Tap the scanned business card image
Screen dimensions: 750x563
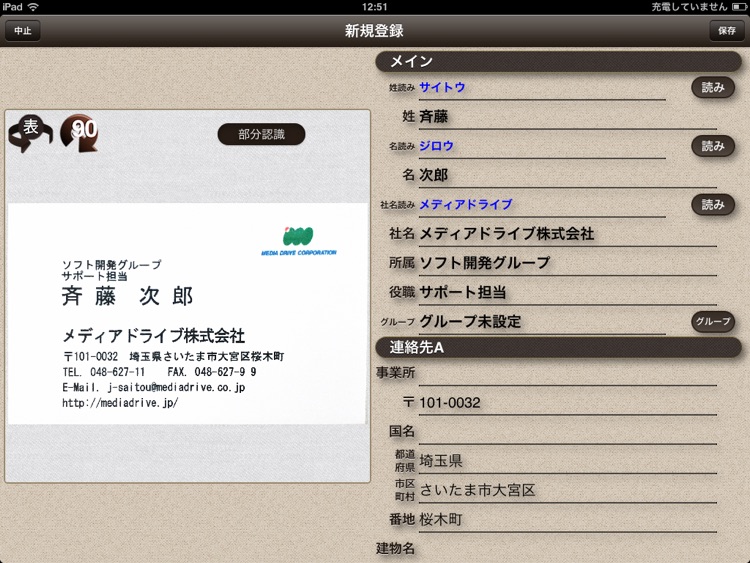tap(188, 314)
